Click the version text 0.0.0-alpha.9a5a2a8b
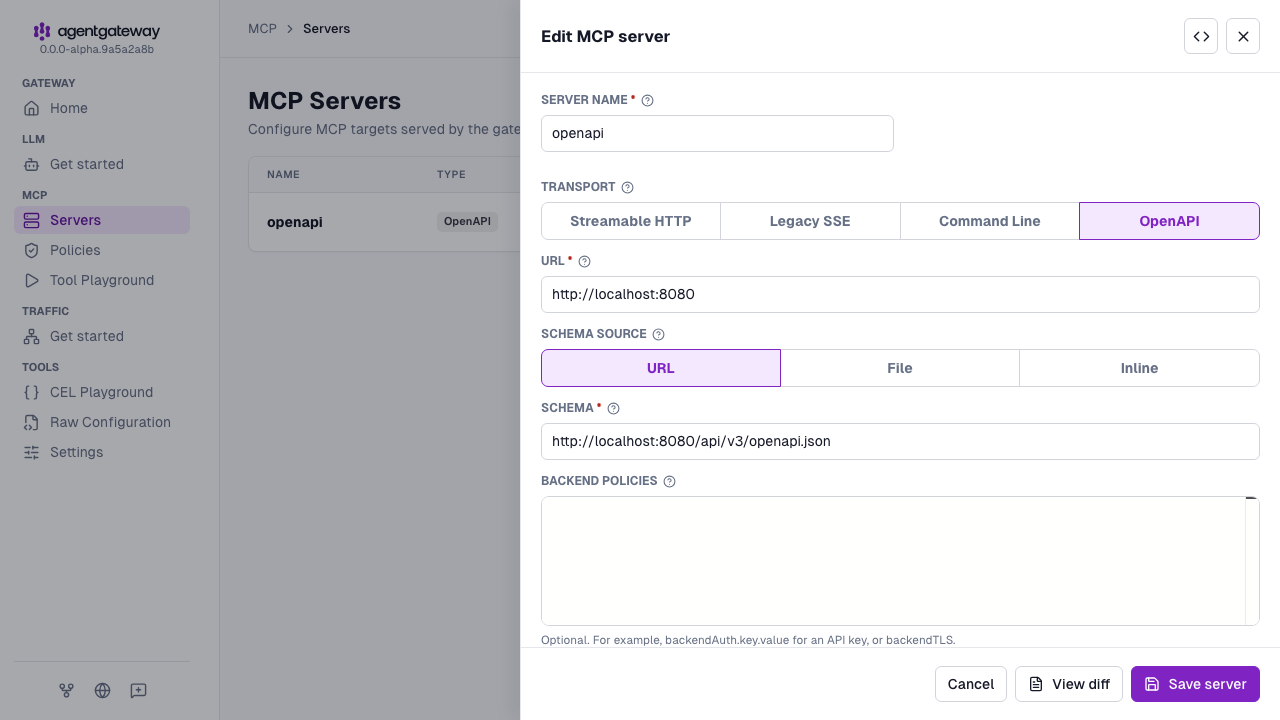Image resolution: width=1280 pixels, height=720 pixels. tap(97, 49)
